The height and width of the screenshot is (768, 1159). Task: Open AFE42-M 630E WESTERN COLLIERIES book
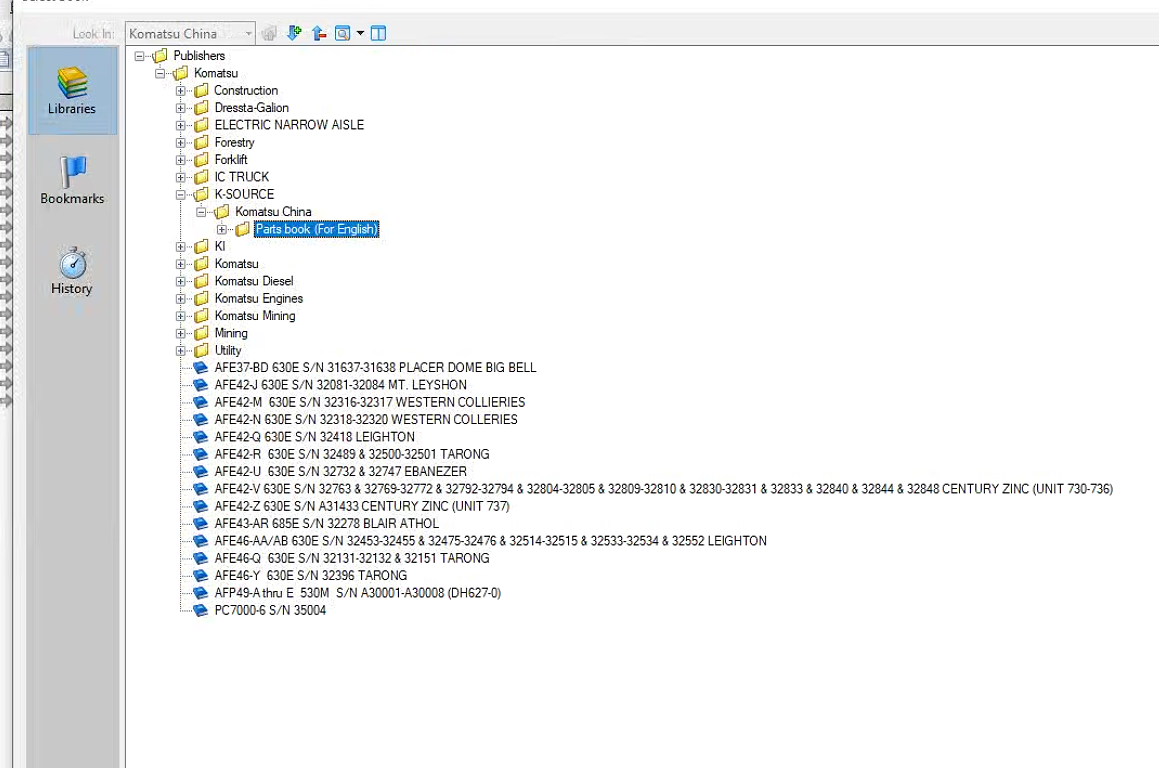[370, 403]
